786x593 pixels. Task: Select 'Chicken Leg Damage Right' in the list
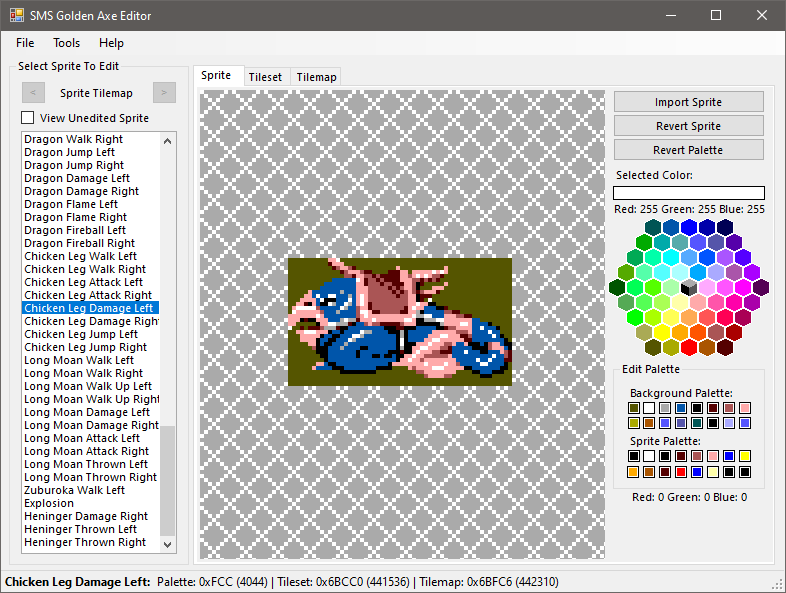pyautogui.click(x=91, y=321)
